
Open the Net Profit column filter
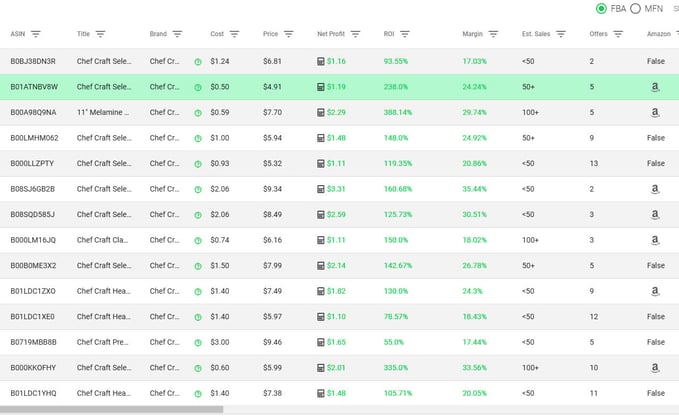(x=355, y=34)
